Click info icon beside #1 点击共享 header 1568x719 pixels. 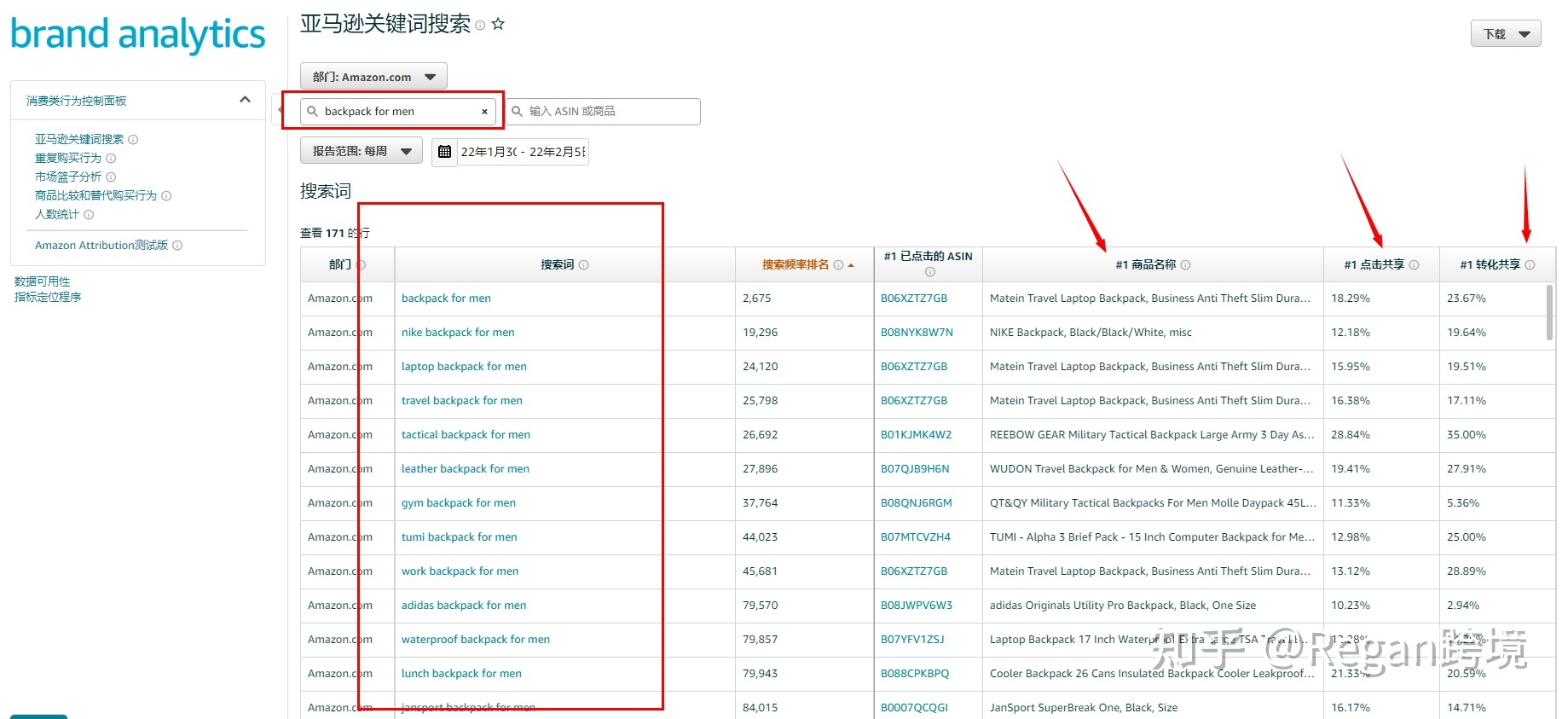tap(1414, 265)
